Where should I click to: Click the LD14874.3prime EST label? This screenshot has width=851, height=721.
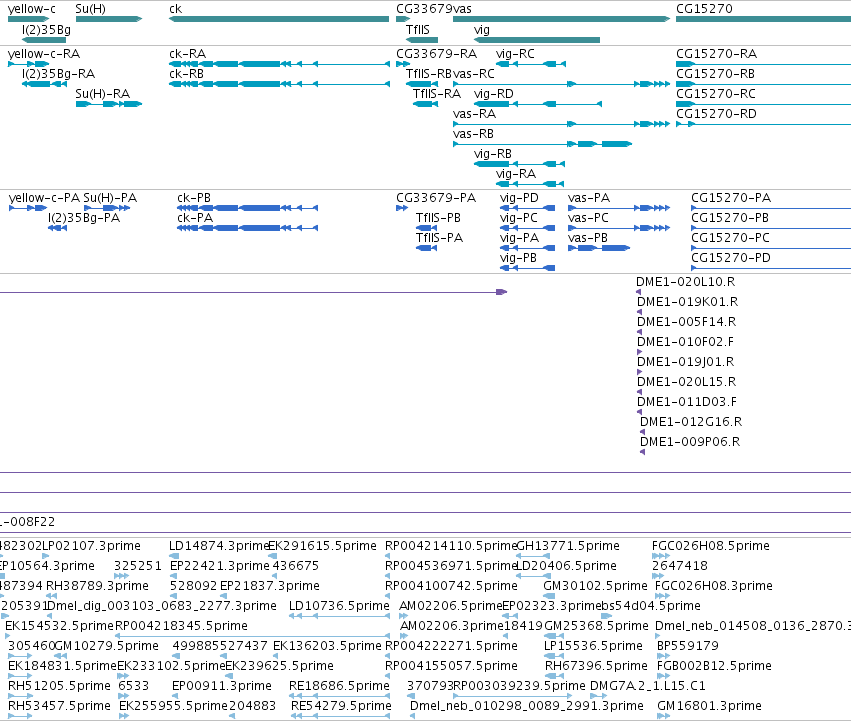[219, 546]
